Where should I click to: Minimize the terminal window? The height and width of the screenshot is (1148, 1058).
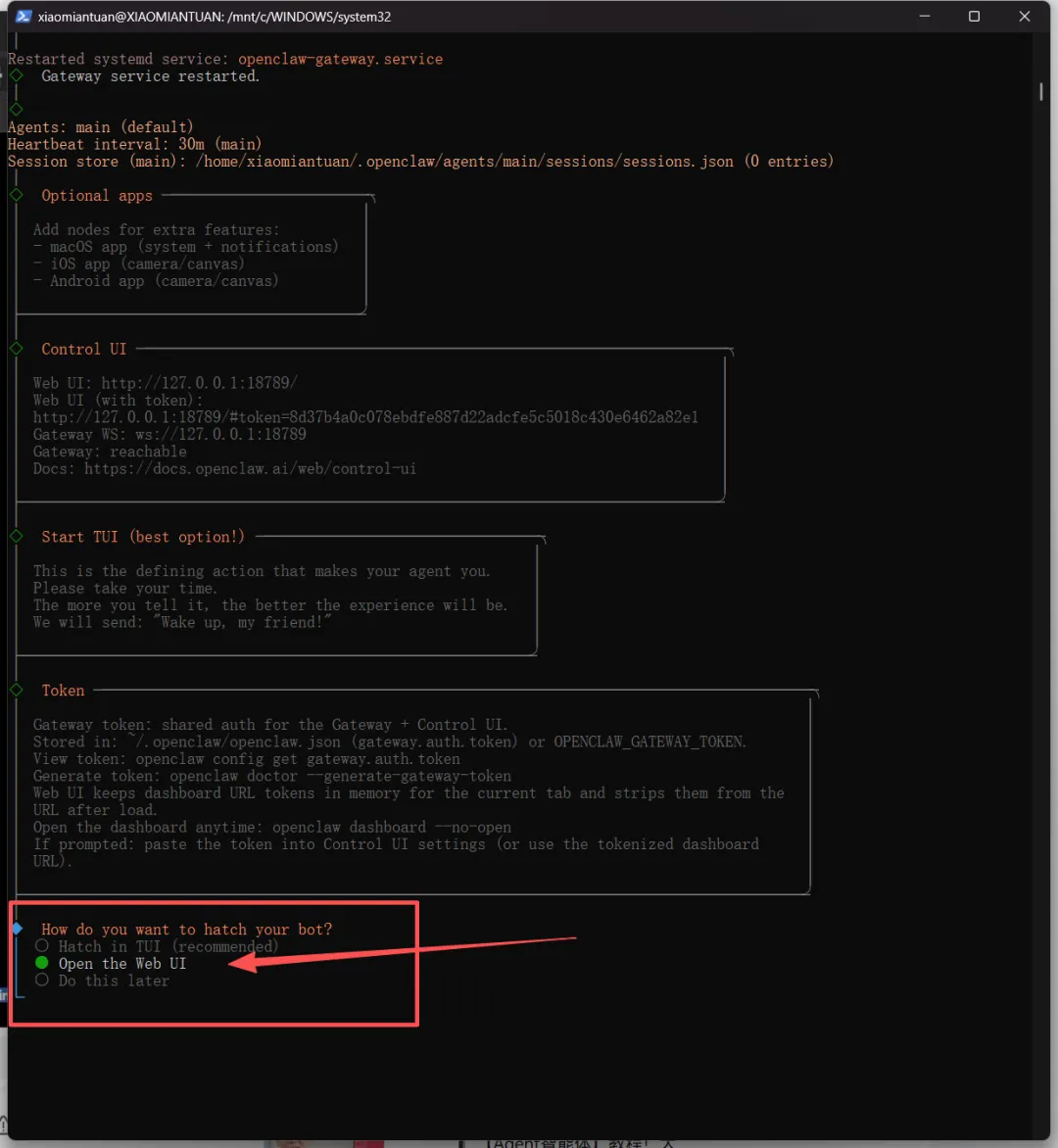[x=925, y=16]
